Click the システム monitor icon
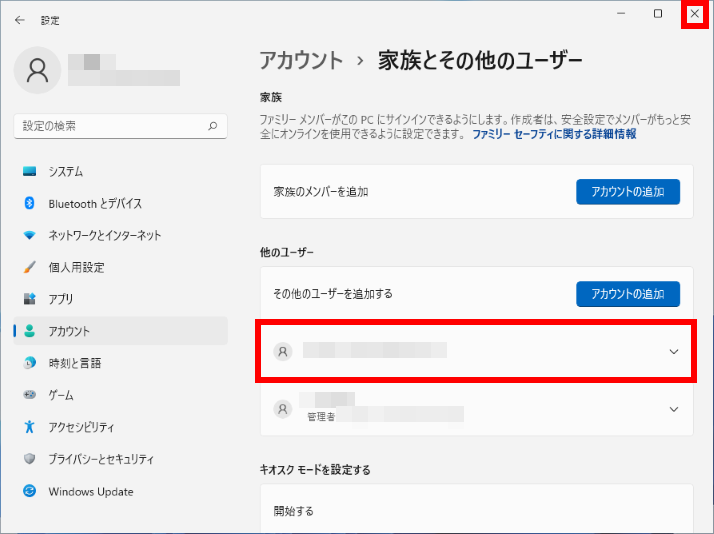 click(30, 171)
